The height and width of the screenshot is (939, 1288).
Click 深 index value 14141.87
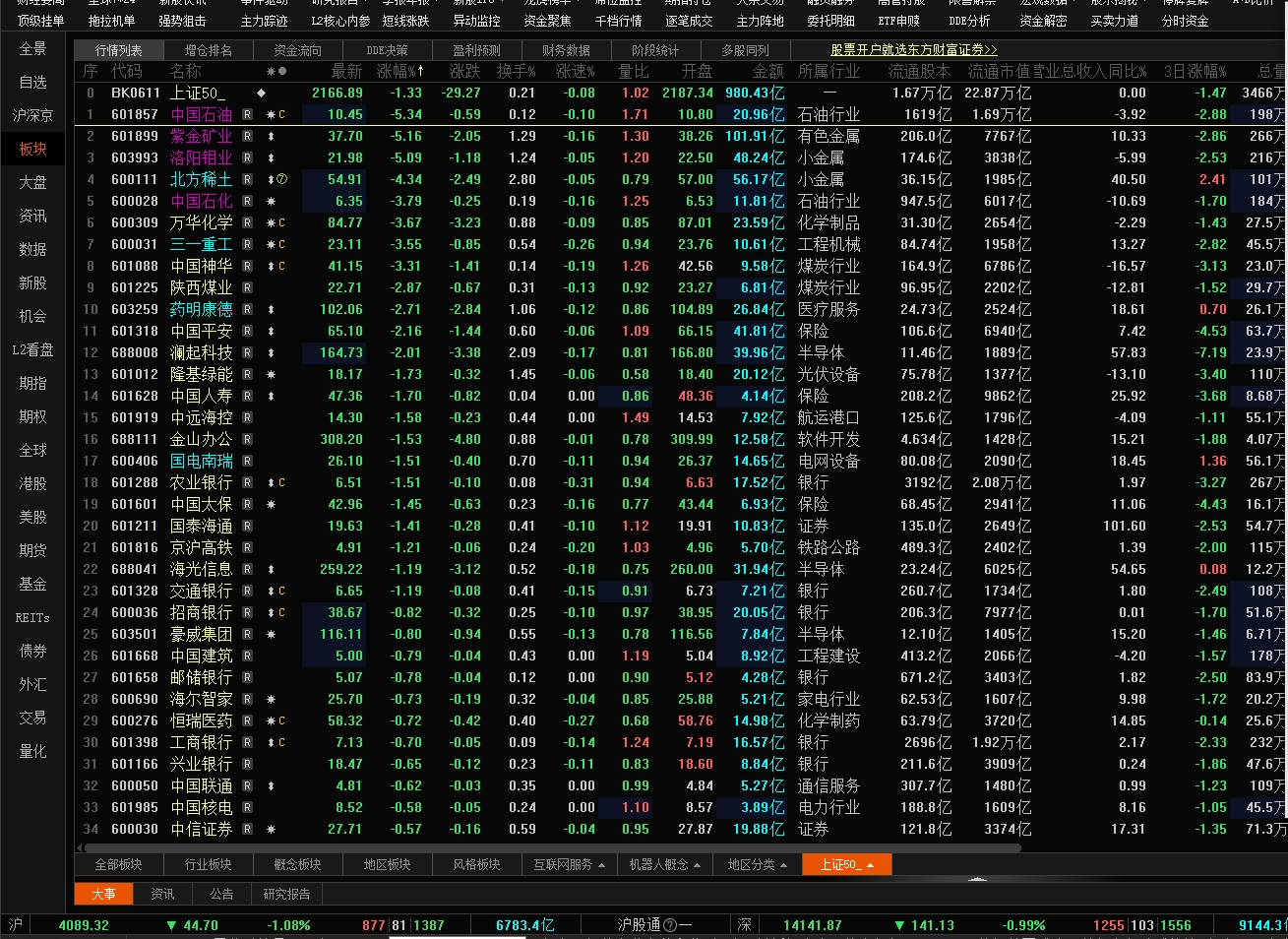(813, 925)
